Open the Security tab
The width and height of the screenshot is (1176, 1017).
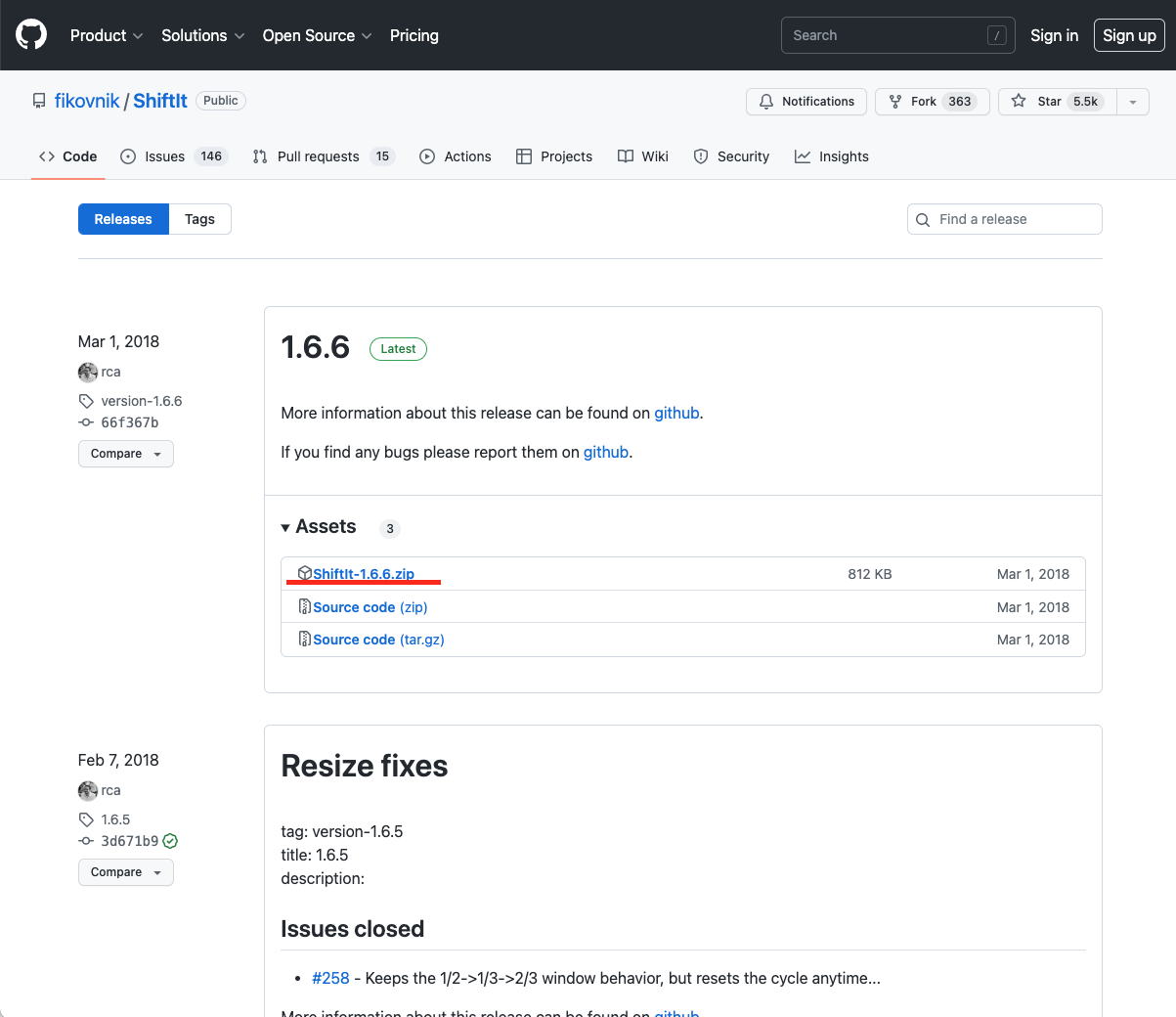pyautogui.click(x=731, y=156)
